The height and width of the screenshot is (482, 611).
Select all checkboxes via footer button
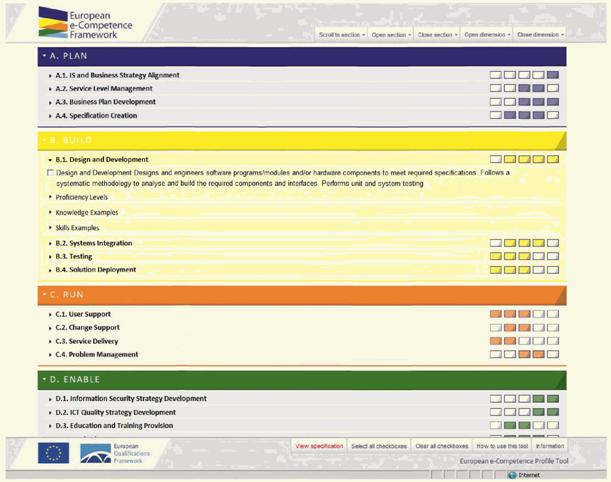tap(379, 445)
